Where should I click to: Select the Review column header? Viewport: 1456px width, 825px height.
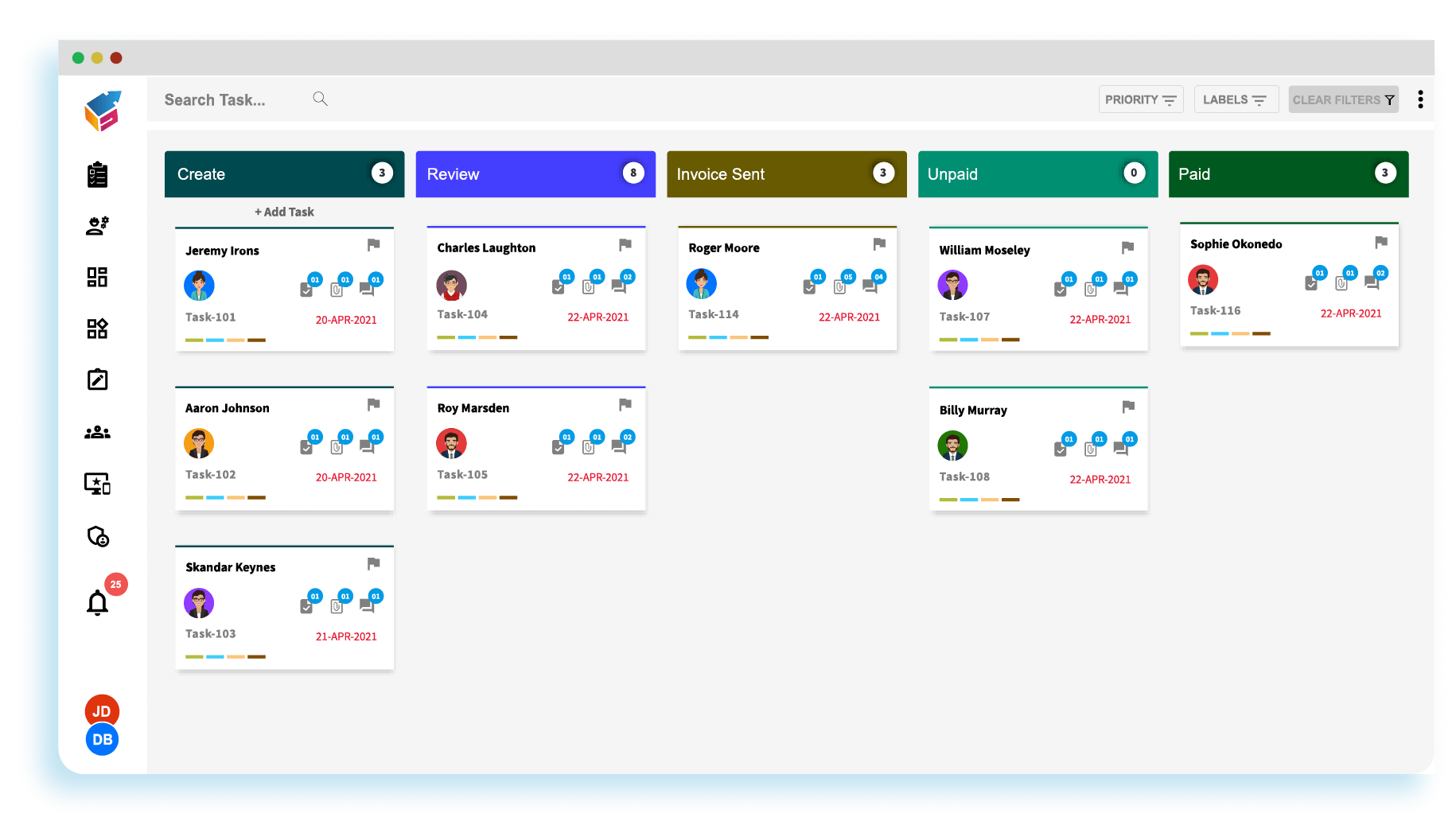(x=535, y=174)
